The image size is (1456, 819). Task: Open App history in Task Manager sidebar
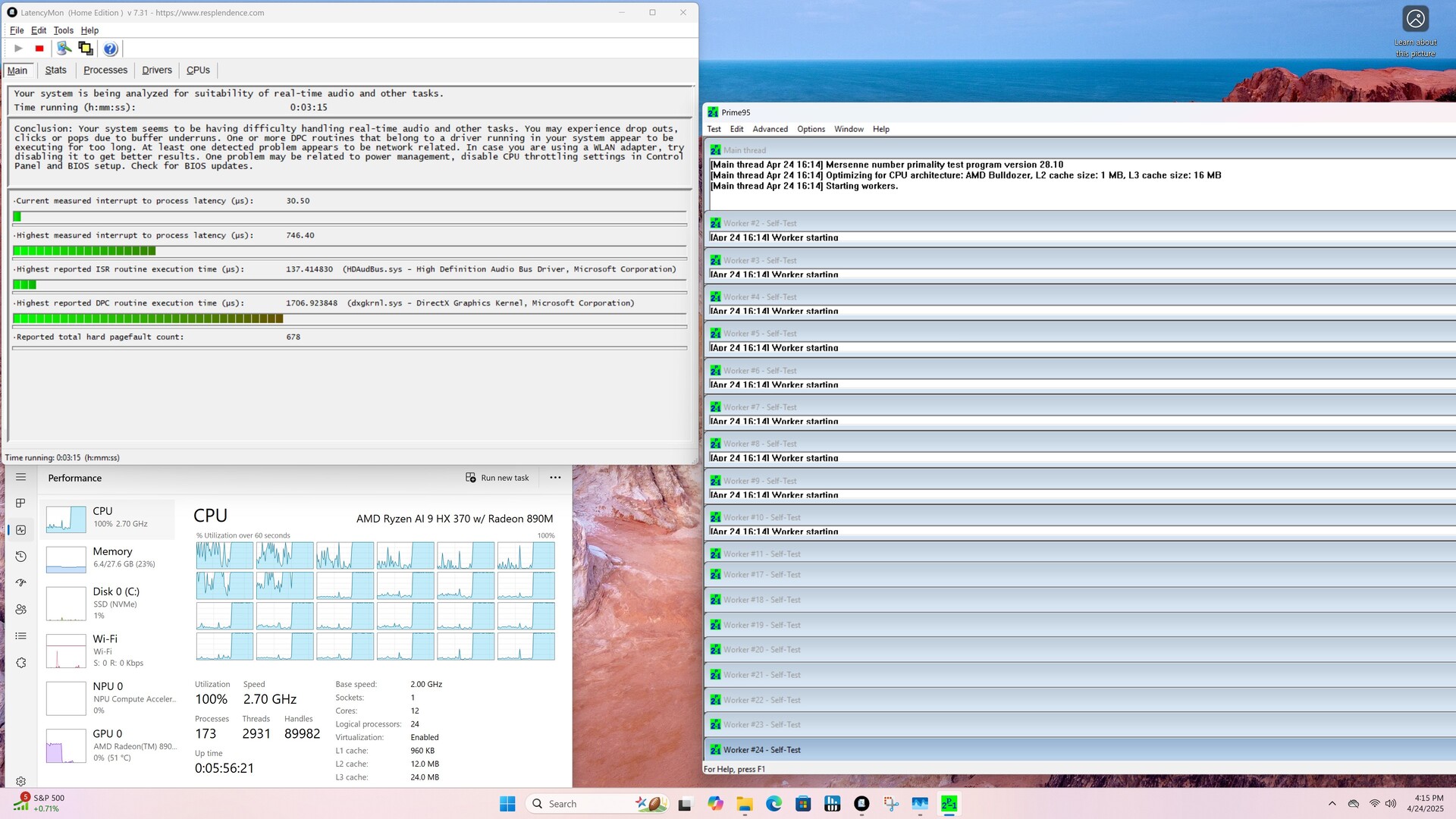click(x=20, y=557)
